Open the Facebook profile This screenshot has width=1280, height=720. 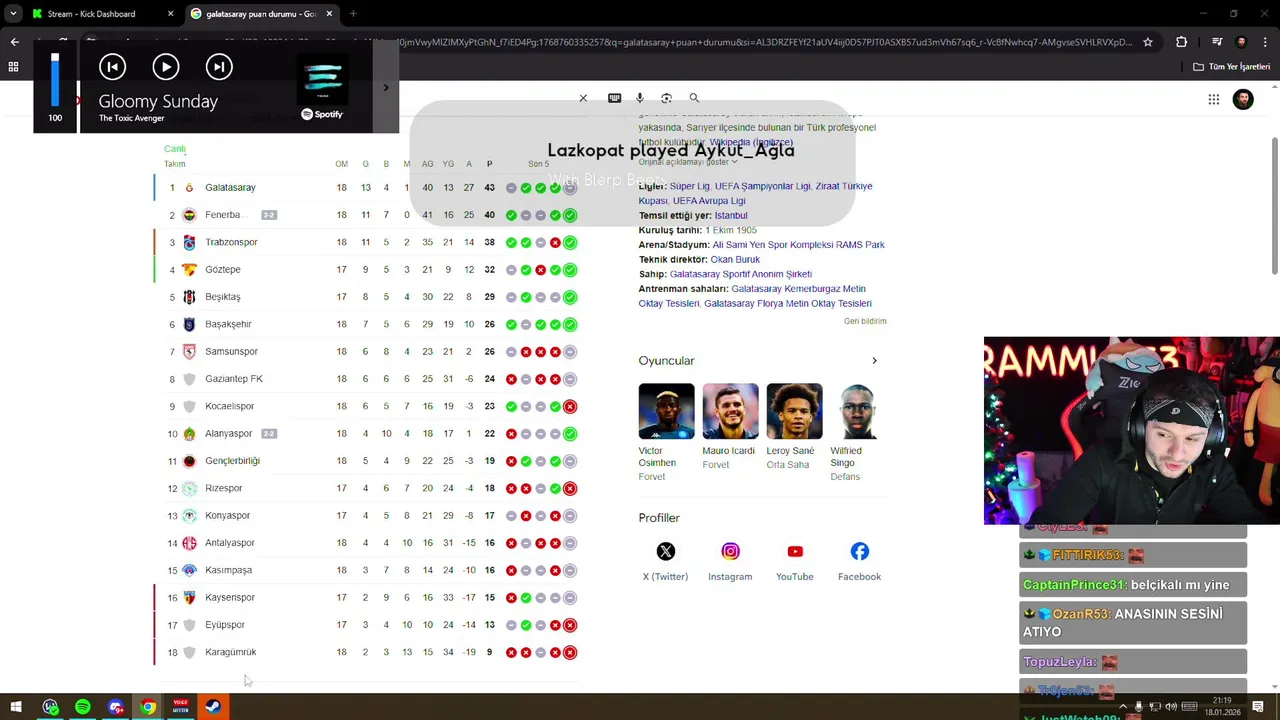coord(859,562)
